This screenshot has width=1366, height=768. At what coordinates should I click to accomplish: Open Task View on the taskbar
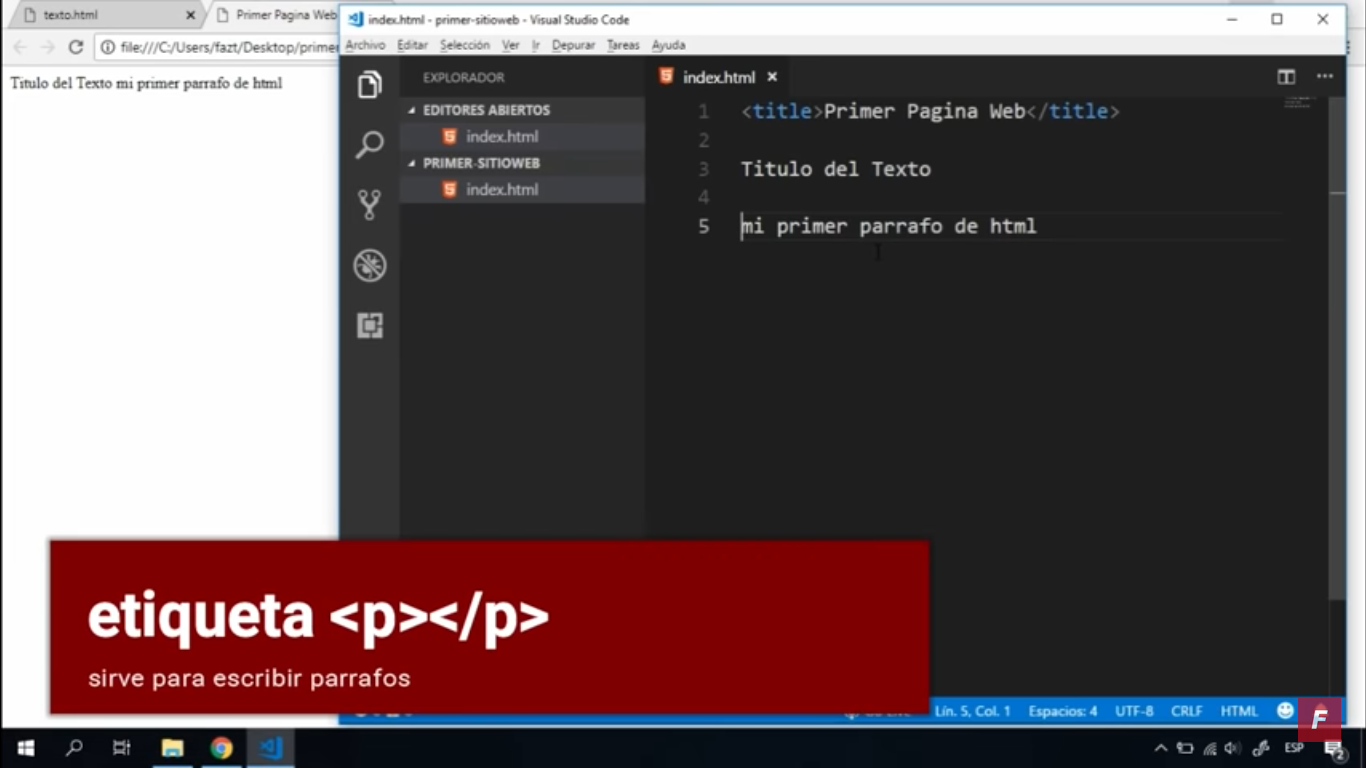(122, 748)
